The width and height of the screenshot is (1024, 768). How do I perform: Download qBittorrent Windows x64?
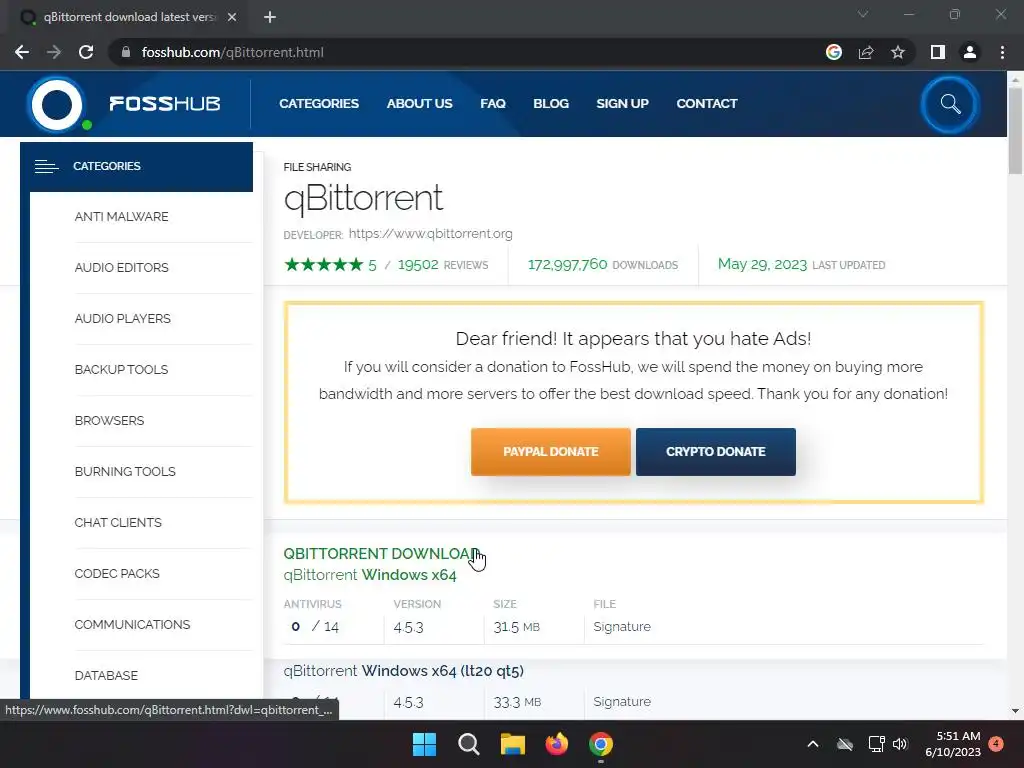coord(370,575)
